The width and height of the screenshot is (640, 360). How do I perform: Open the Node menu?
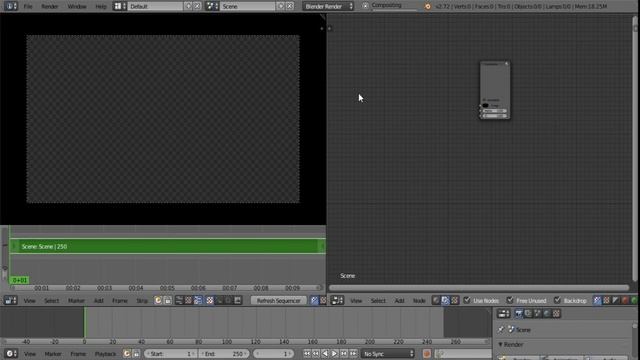coord(419,301)
